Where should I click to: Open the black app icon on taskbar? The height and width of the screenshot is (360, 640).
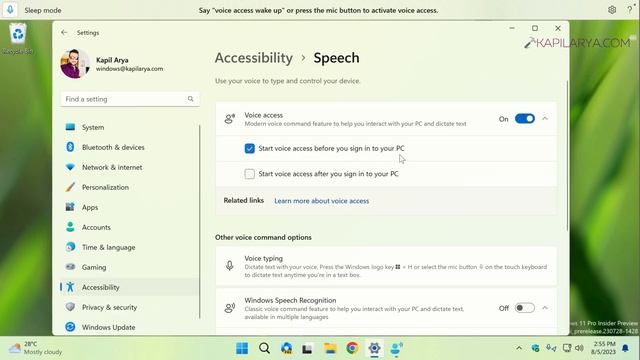click(307, 349)
